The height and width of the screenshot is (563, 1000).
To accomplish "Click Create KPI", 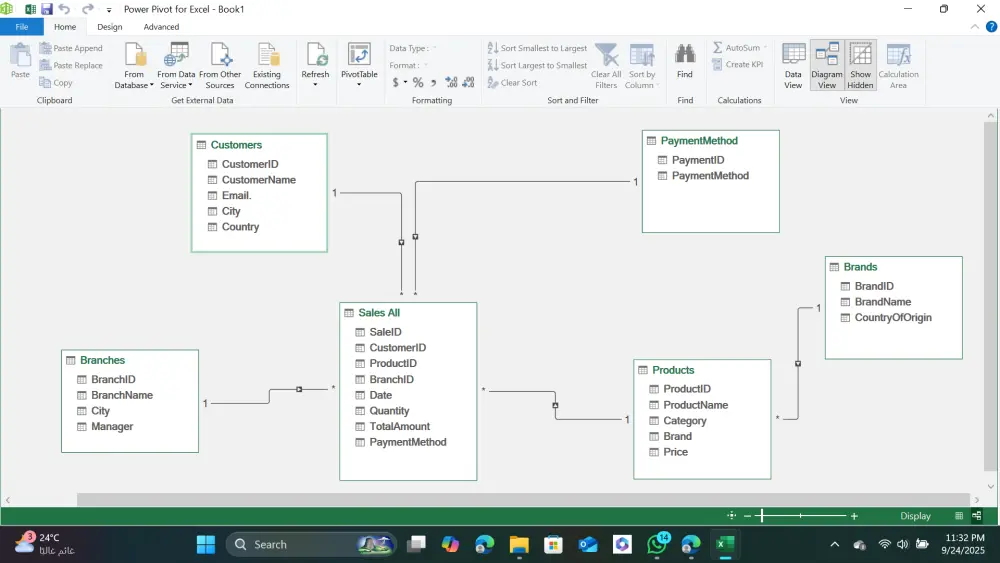I will pos(737,64).
